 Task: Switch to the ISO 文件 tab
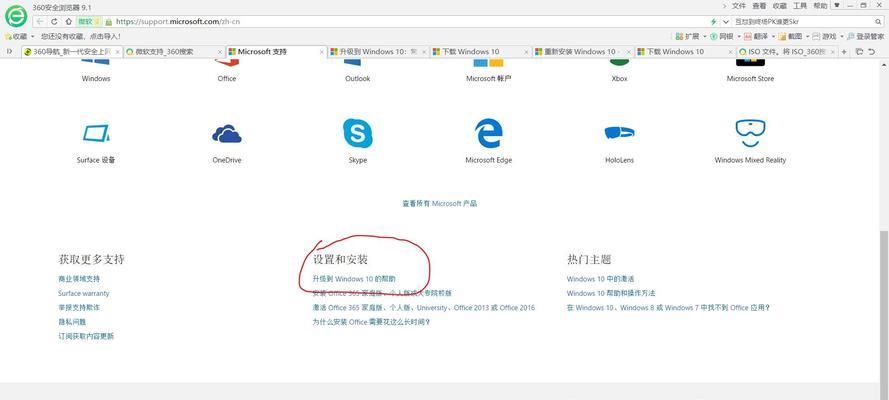[x=787, y=52]
